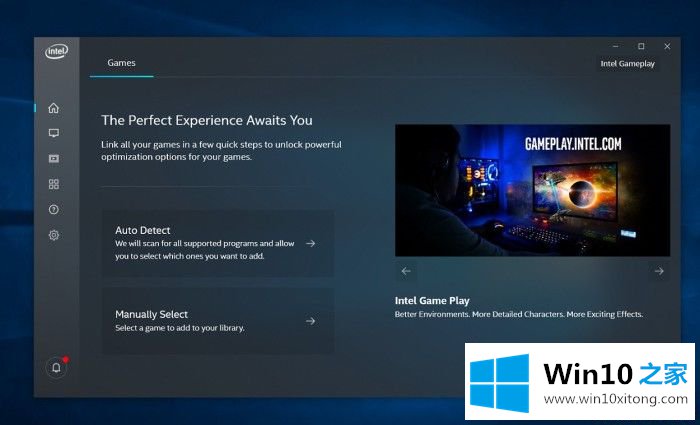The width and height of the screenshot is (700, 425).
Task: Click the Intel Gameplay button
Action: coord(627,63)
